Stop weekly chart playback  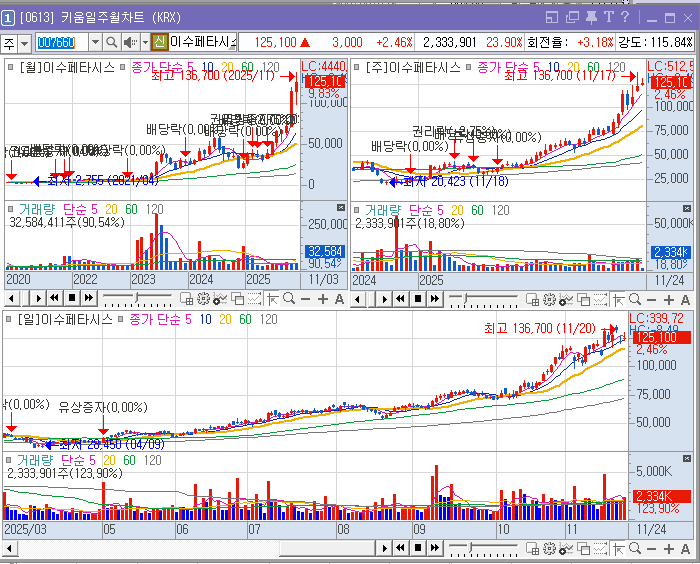[x=418, y=299]
